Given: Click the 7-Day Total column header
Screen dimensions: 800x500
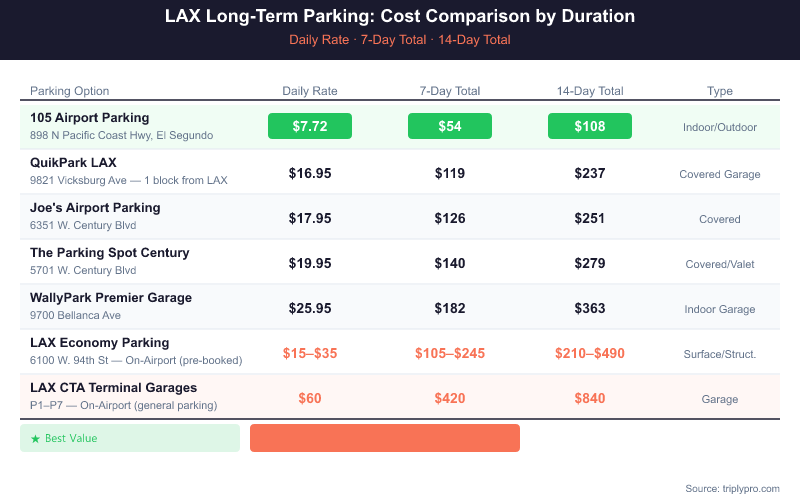Looking at the screenshot, I should point(450,91).
